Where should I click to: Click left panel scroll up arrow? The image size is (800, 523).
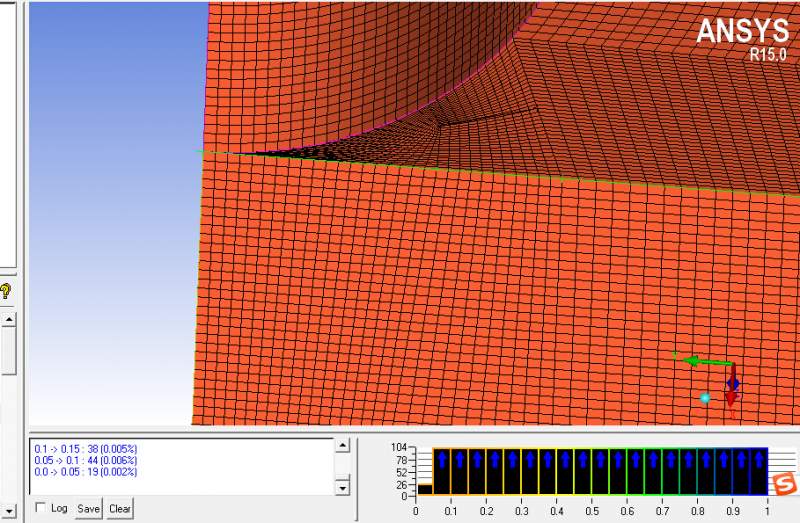pos(9,319)
